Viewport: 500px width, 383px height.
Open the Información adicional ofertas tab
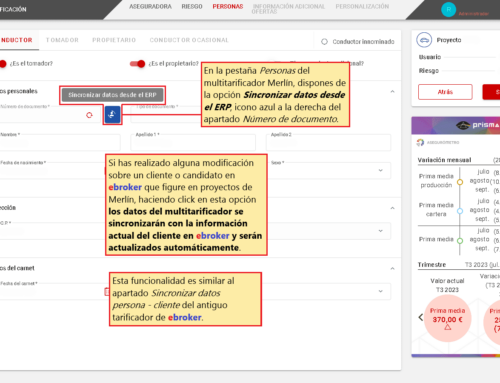coord(288,9)
